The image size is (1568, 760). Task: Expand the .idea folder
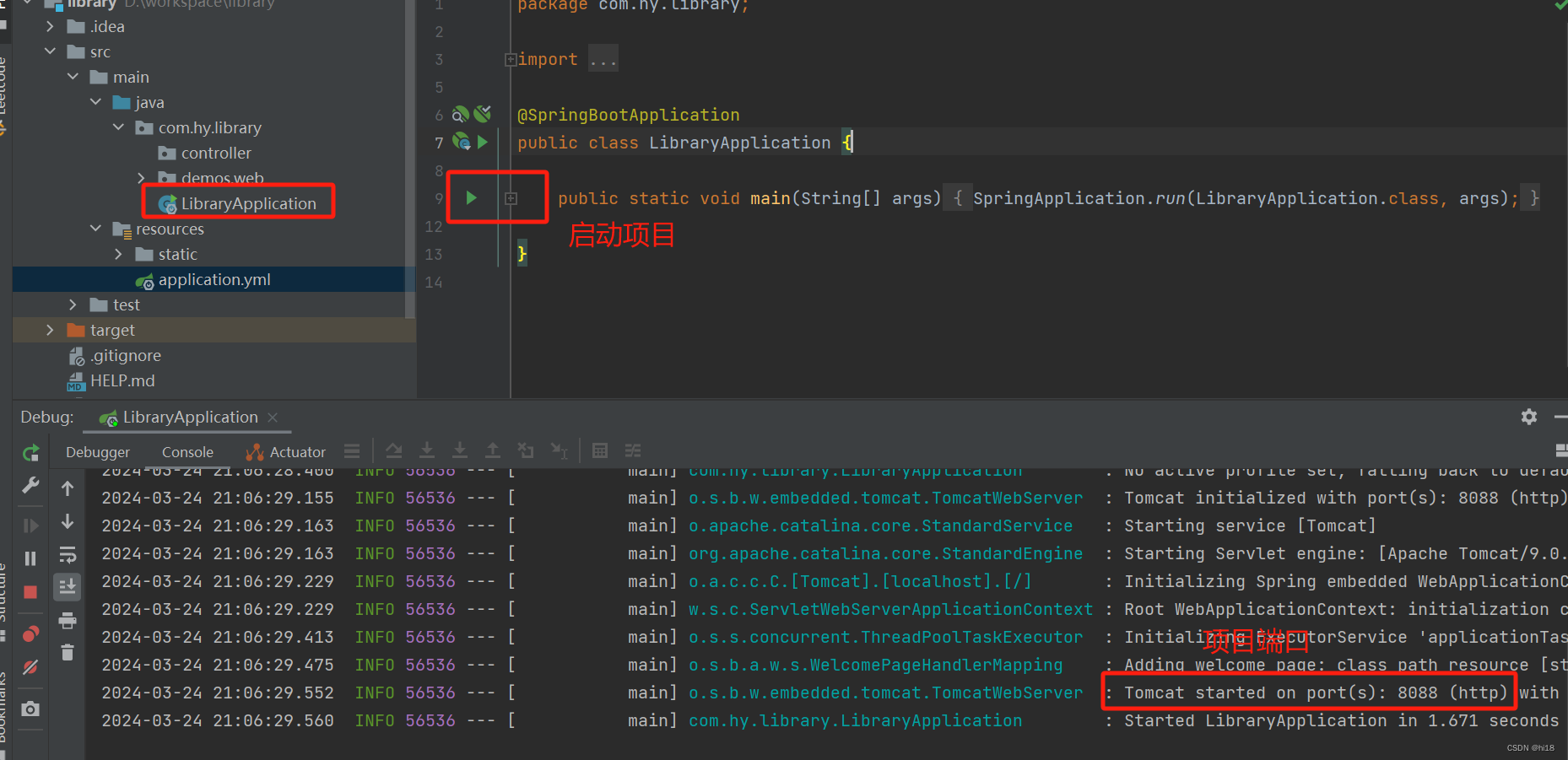click(x=50, y=26)
